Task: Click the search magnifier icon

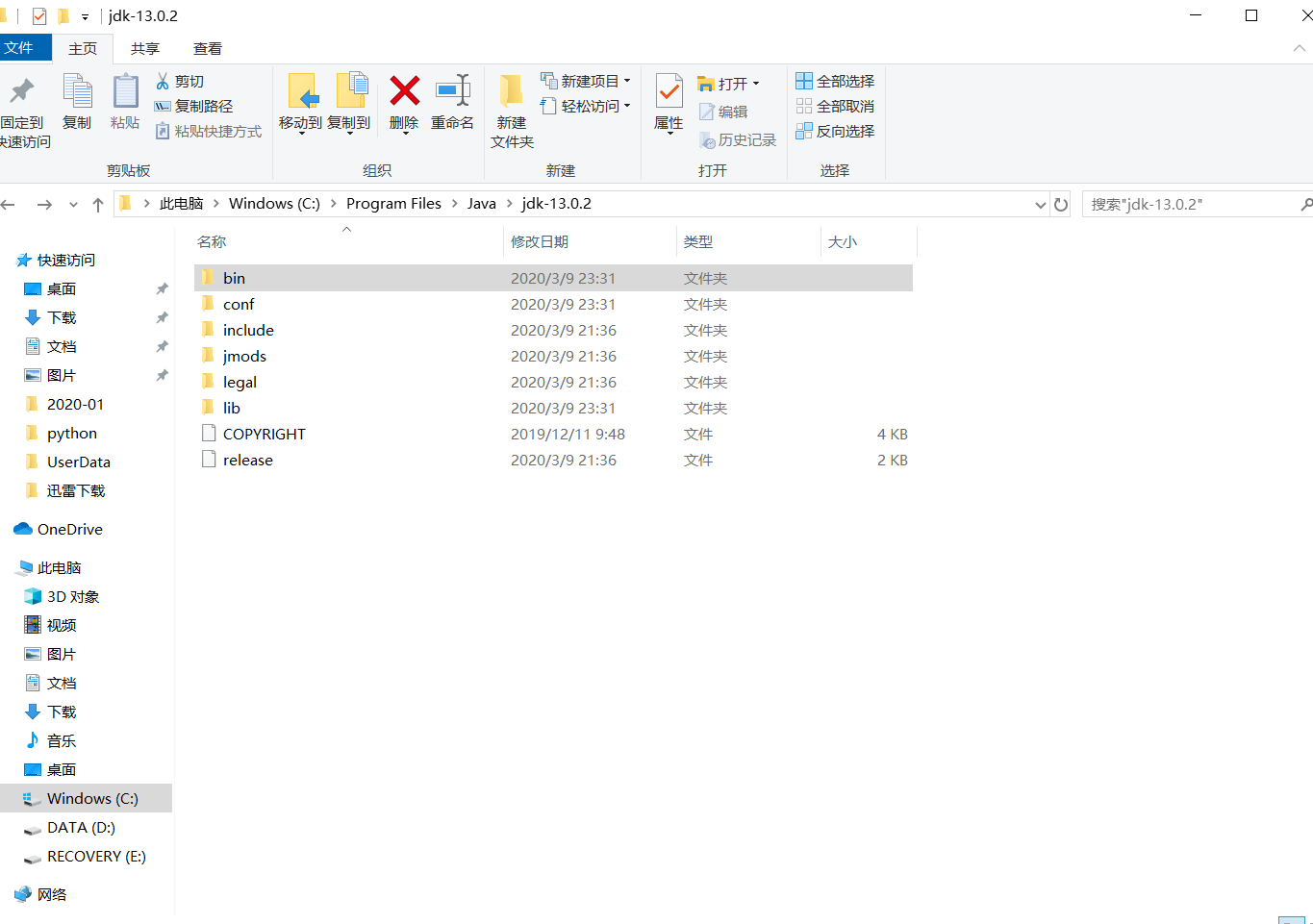Action: (1305, 204)
